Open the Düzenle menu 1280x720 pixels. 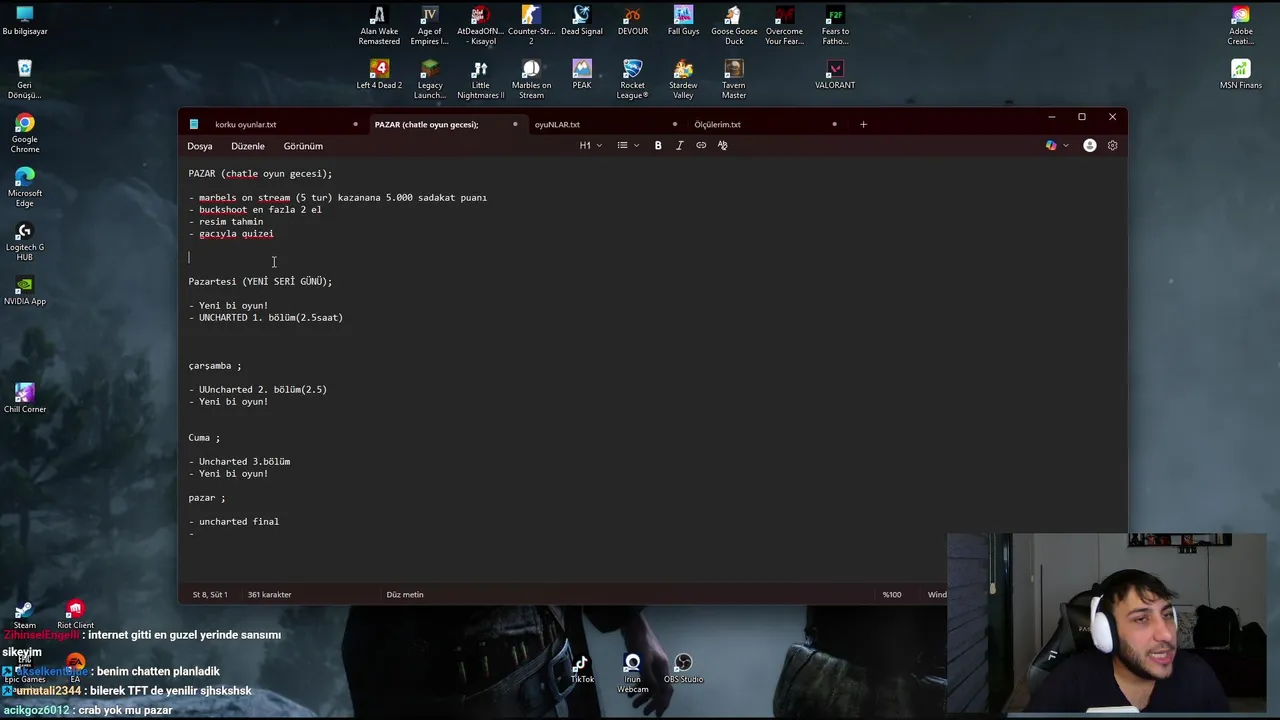[248, 146]
